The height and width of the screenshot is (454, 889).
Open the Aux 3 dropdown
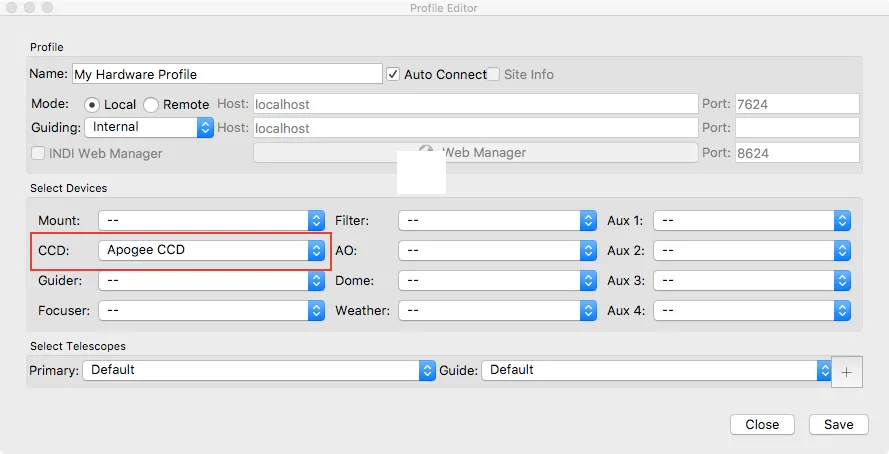coord(752,281)
